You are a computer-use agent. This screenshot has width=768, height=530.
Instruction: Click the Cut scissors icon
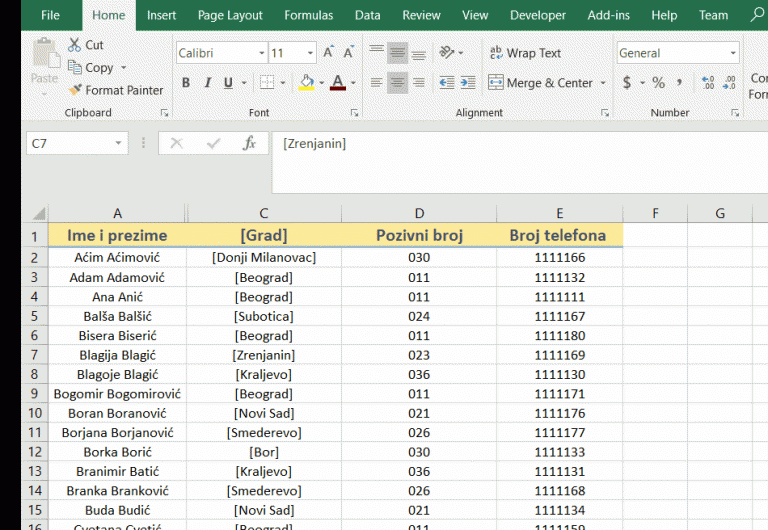click(x=74, y=45)
